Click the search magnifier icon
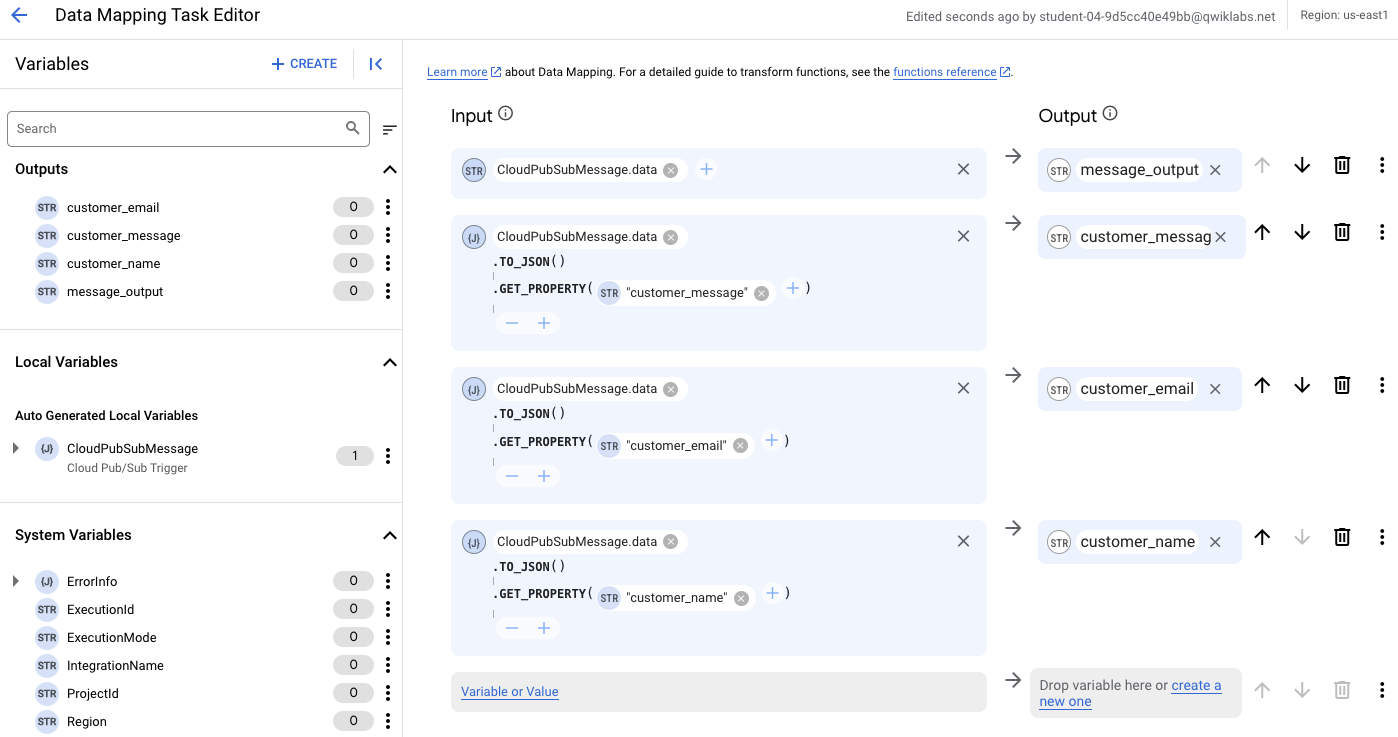Viewport: 1398px width, 737px height. coord(352,128)
